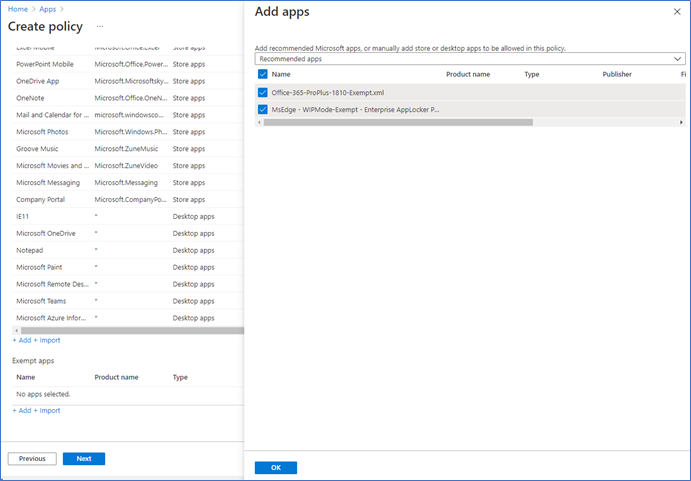Click left arrow of Add apps scrollbar

[259, 122]
